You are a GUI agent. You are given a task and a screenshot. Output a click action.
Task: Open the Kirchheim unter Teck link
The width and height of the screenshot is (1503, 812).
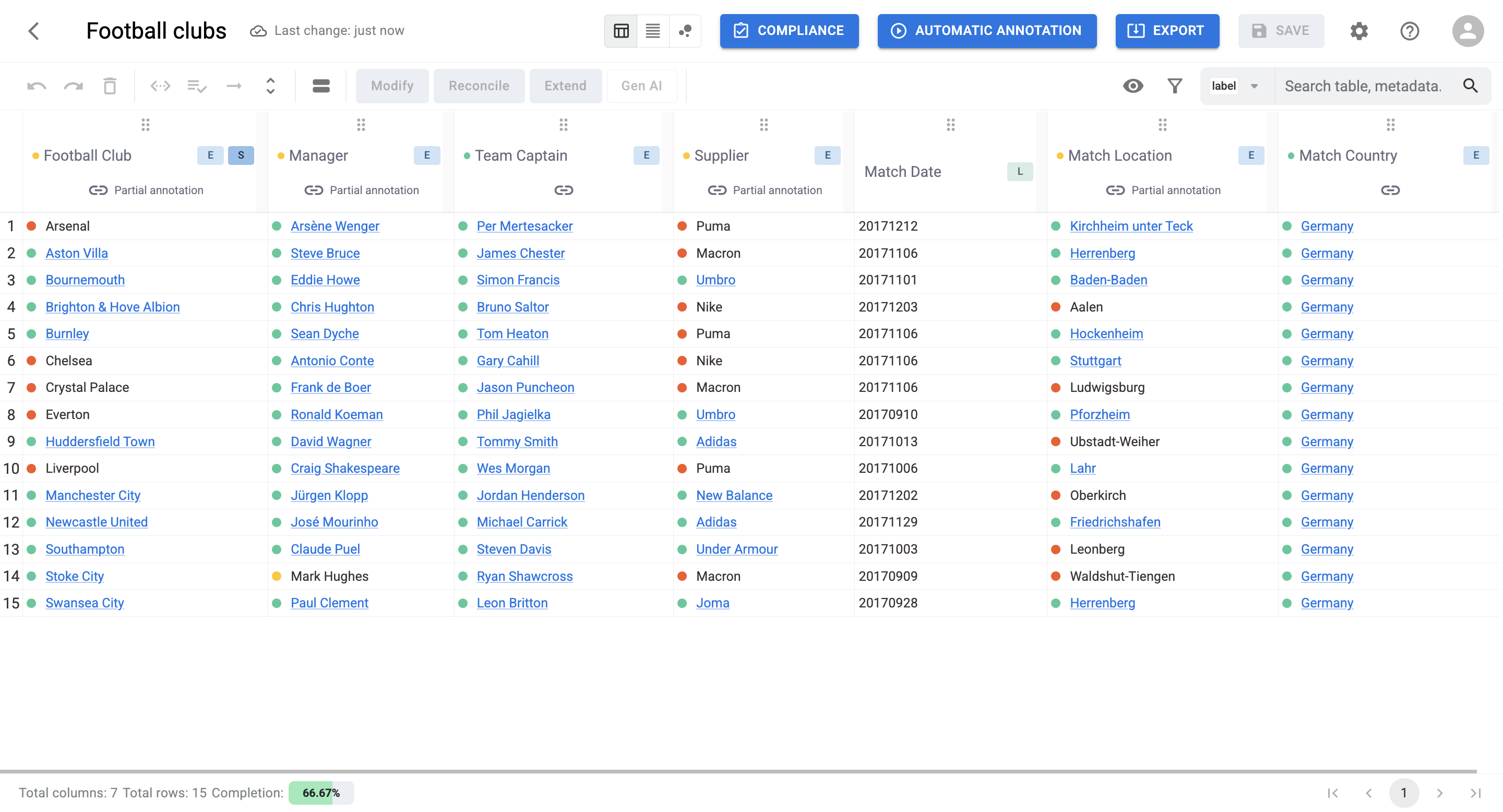1131,226
